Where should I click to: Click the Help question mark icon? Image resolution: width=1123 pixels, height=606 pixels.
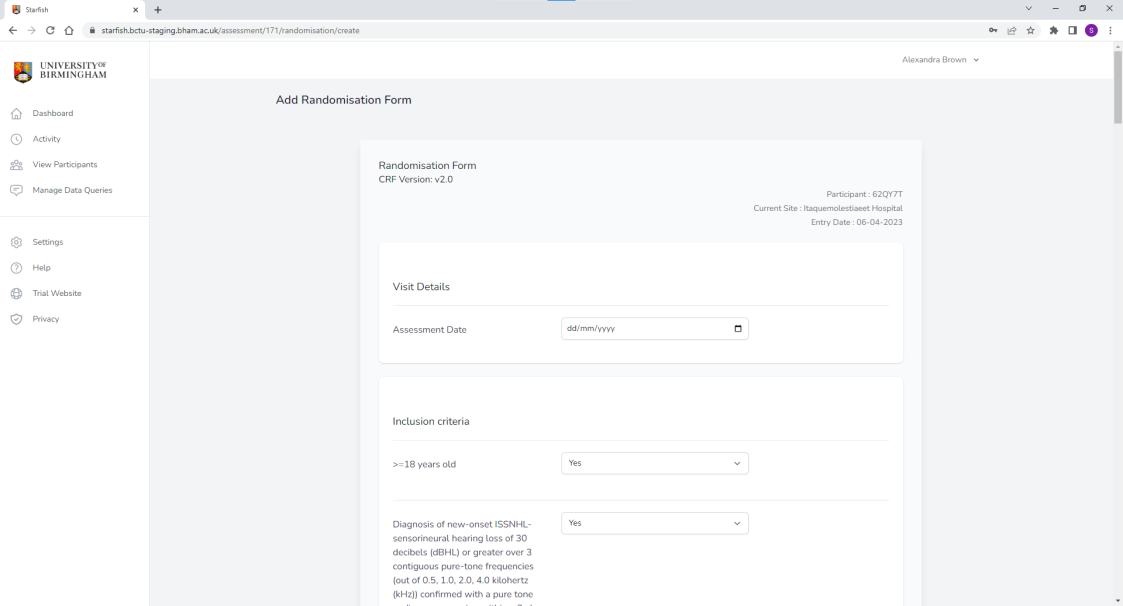pyautogui.click(x=16, y=268)
